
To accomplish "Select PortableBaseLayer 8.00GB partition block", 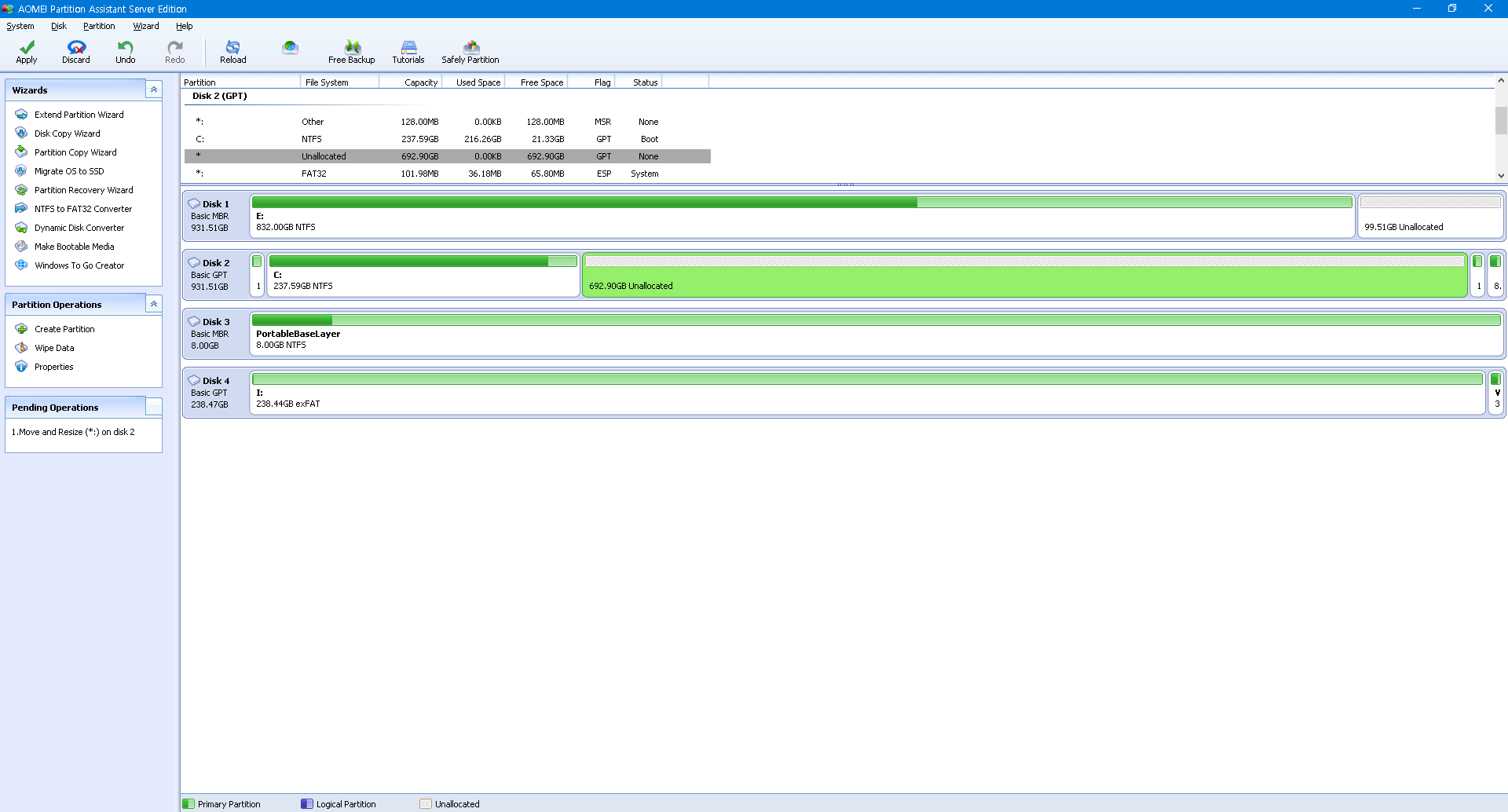I will [877, 334].
